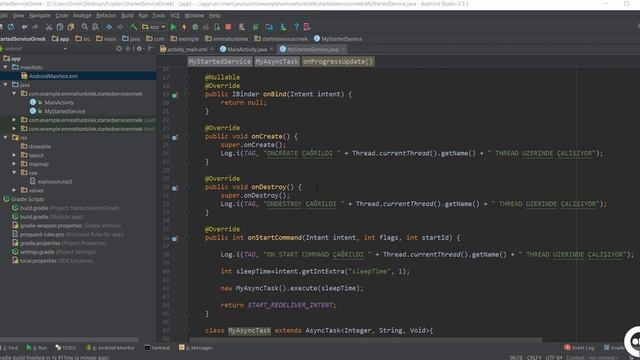
Task: Click the Help question mark icon
Action: pyautogui.click(x=297, y=27)
